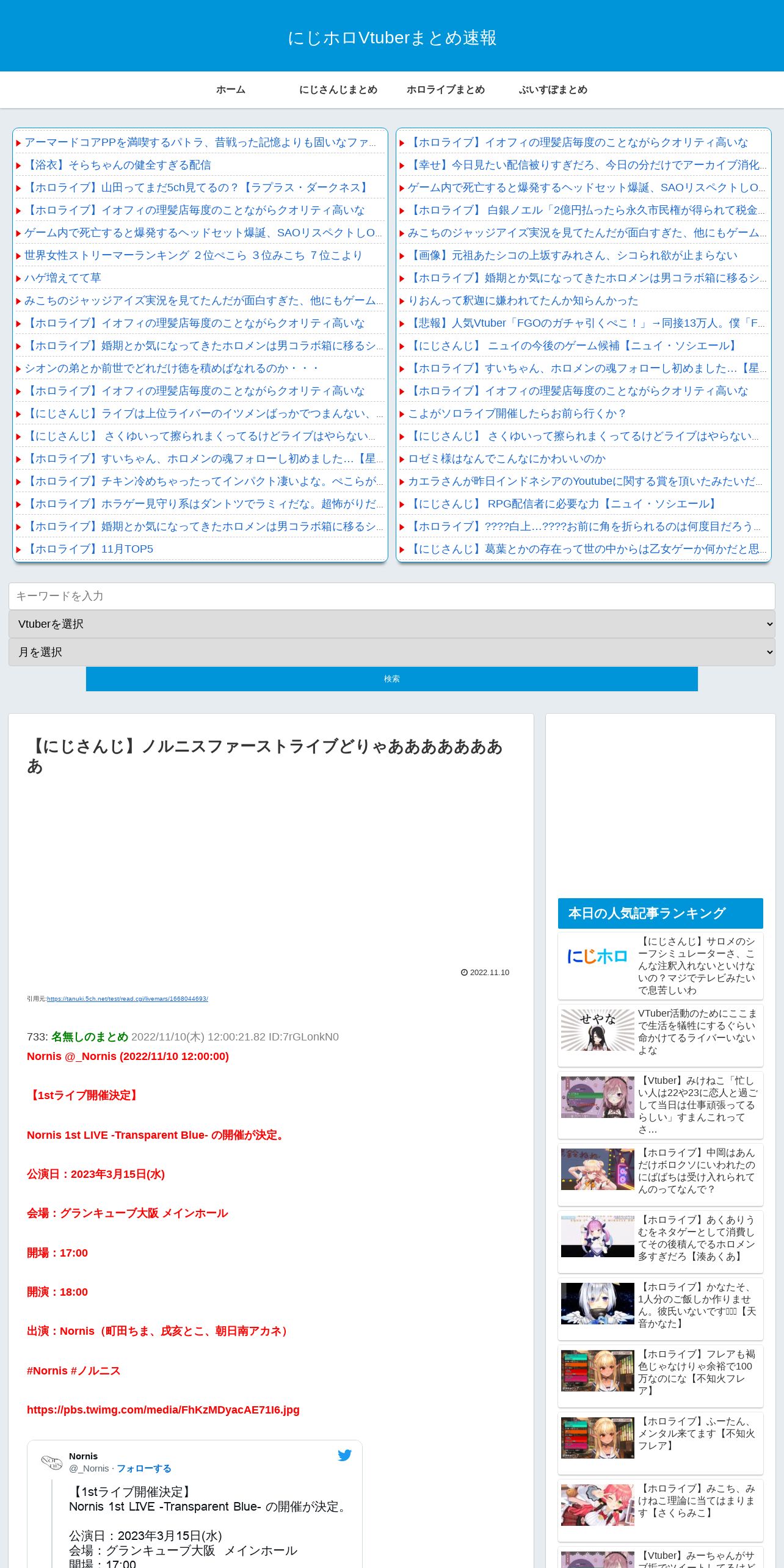The height and width of the screenshot is (1568, 784).
Task: Go to the ホーム menu item
Action: (x=231, y=90)
